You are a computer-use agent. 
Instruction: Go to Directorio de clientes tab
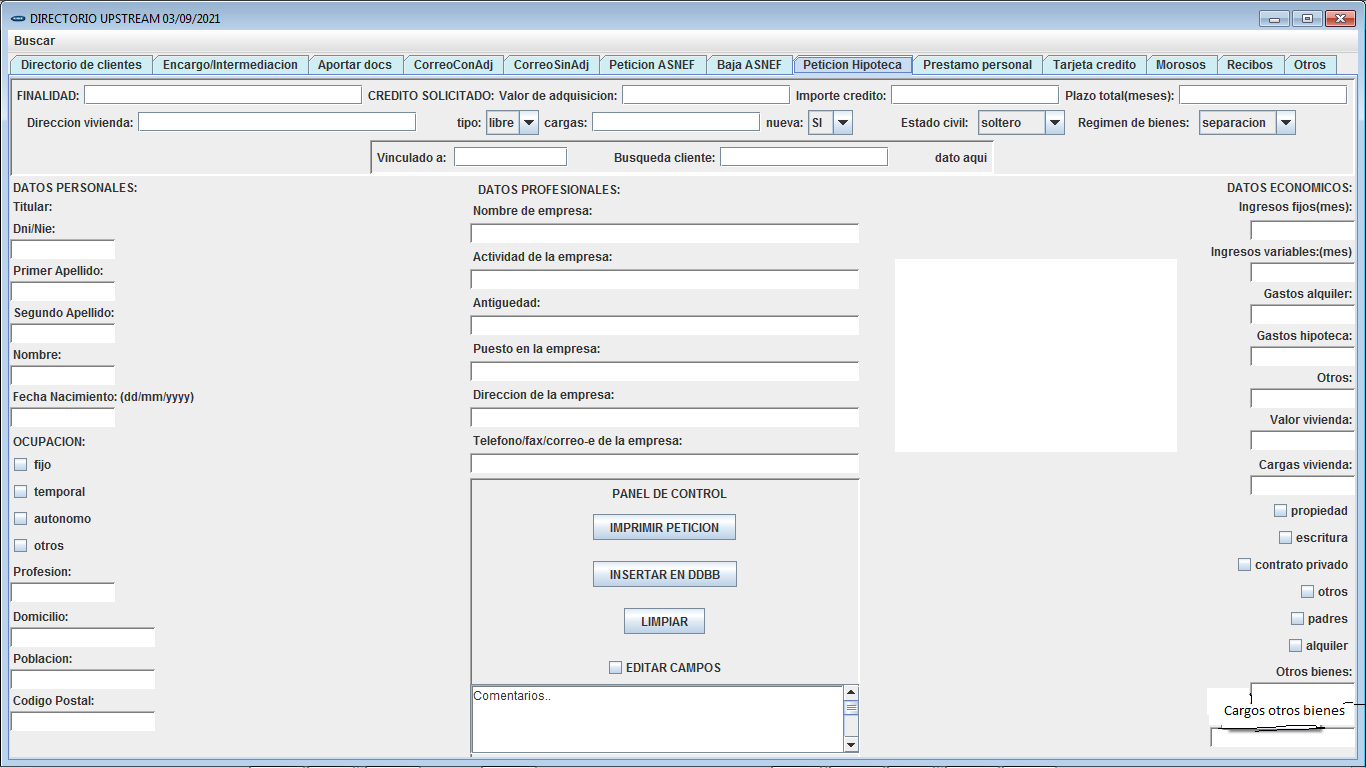[81, 65]
